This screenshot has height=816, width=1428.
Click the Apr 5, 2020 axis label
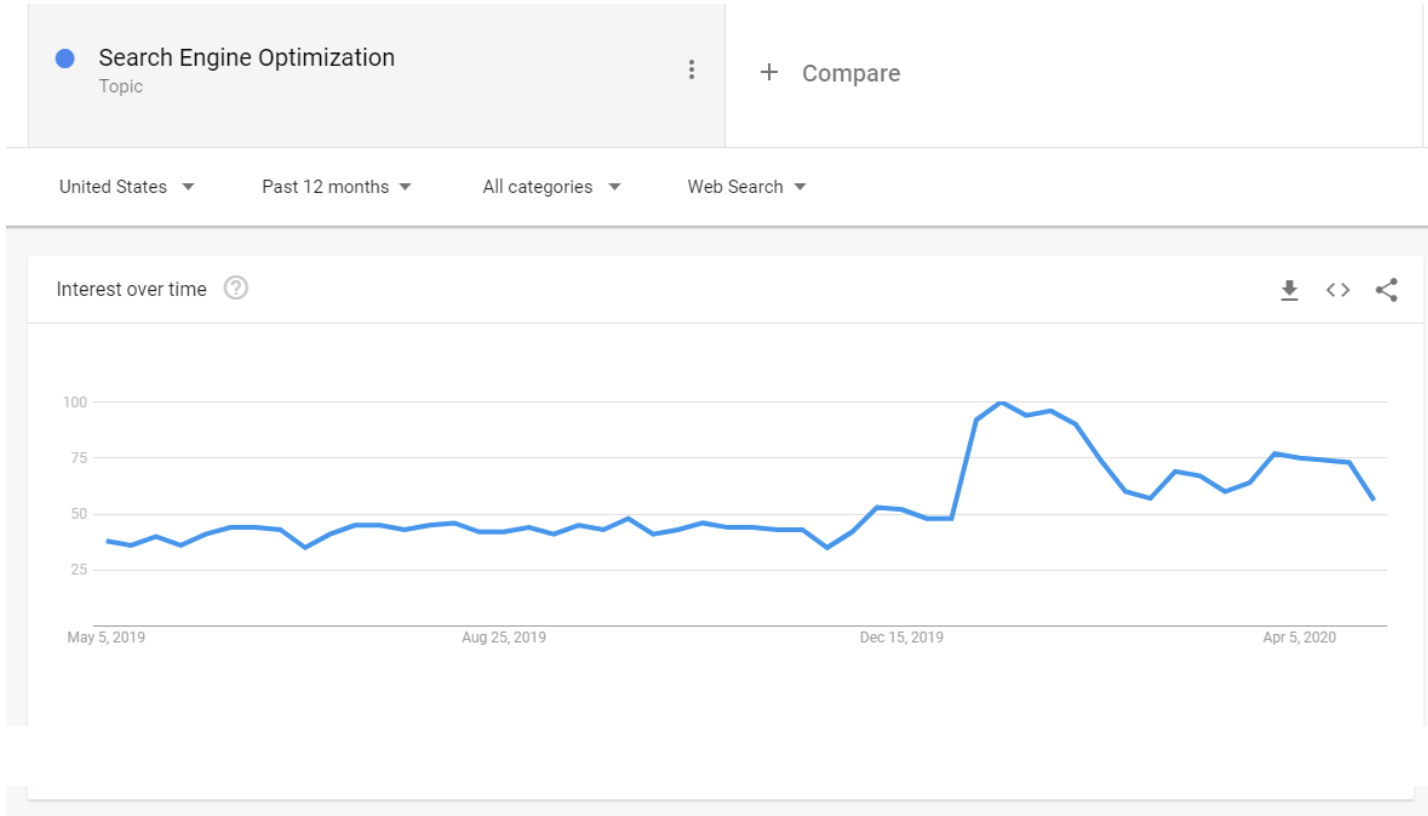[1299, 637]
